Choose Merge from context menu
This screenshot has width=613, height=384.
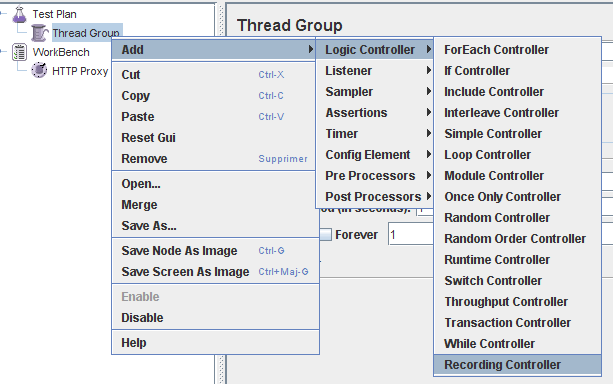tap(215, 205)
